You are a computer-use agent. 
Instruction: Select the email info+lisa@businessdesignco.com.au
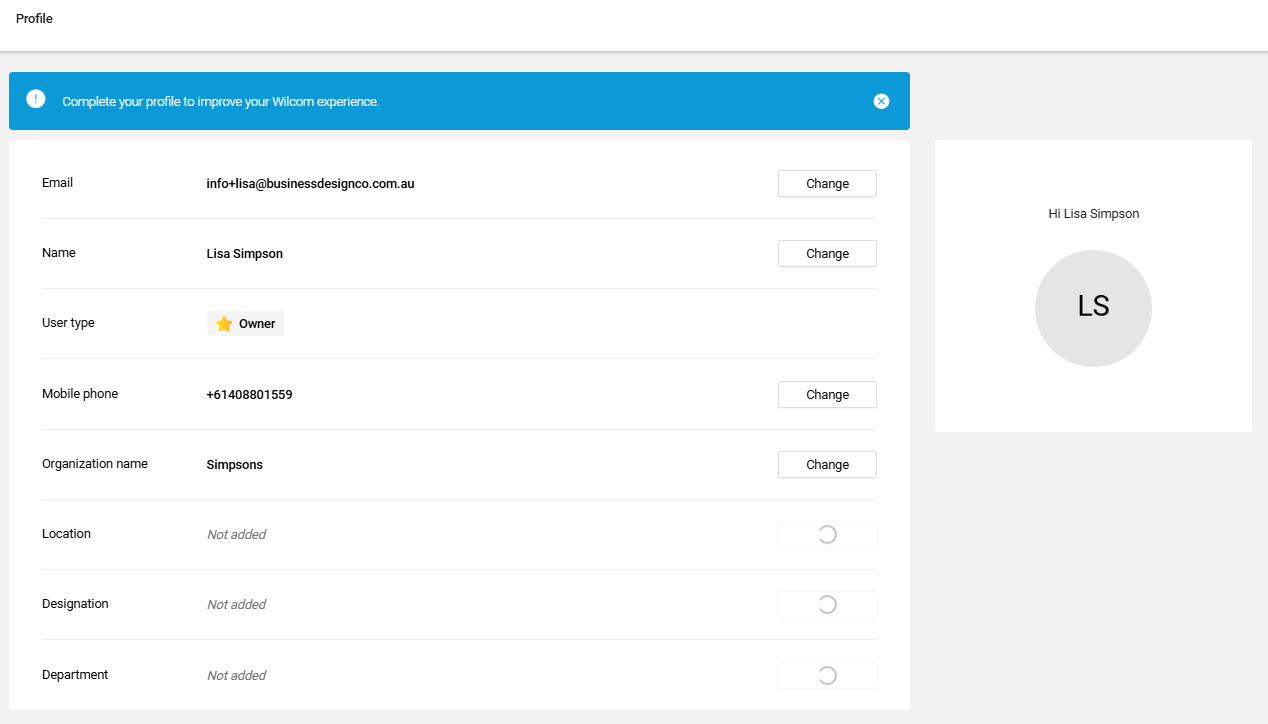point(310,184)
